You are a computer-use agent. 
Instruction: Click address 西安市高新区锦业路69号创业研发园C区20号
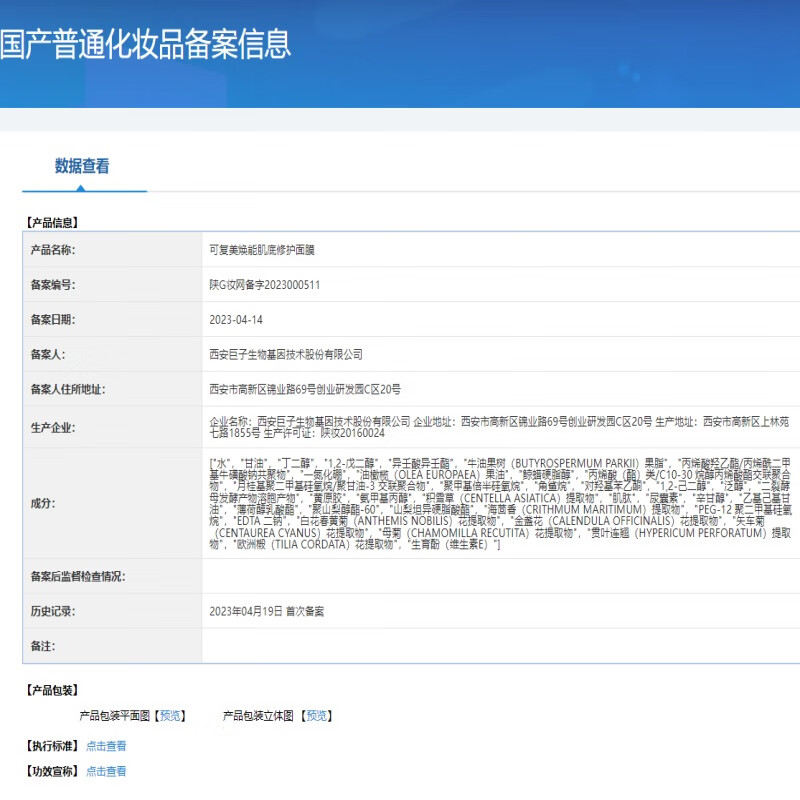(304, 390)
